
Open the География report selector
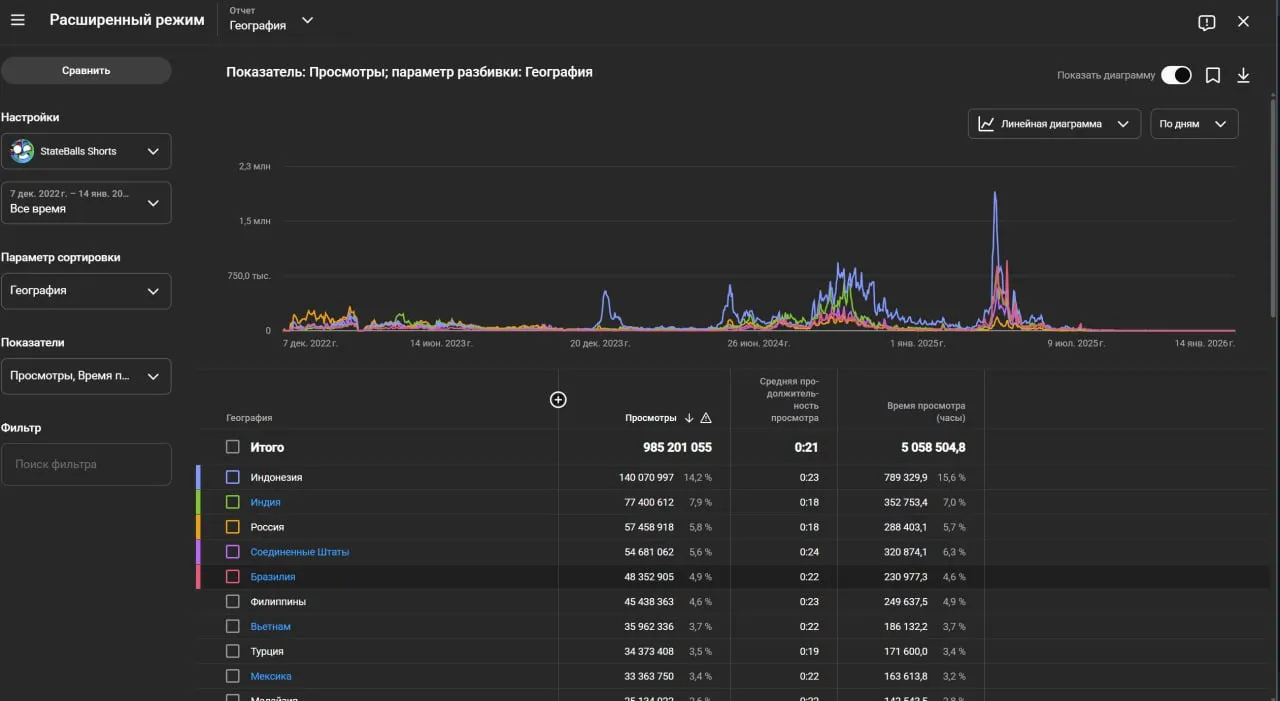272,20
